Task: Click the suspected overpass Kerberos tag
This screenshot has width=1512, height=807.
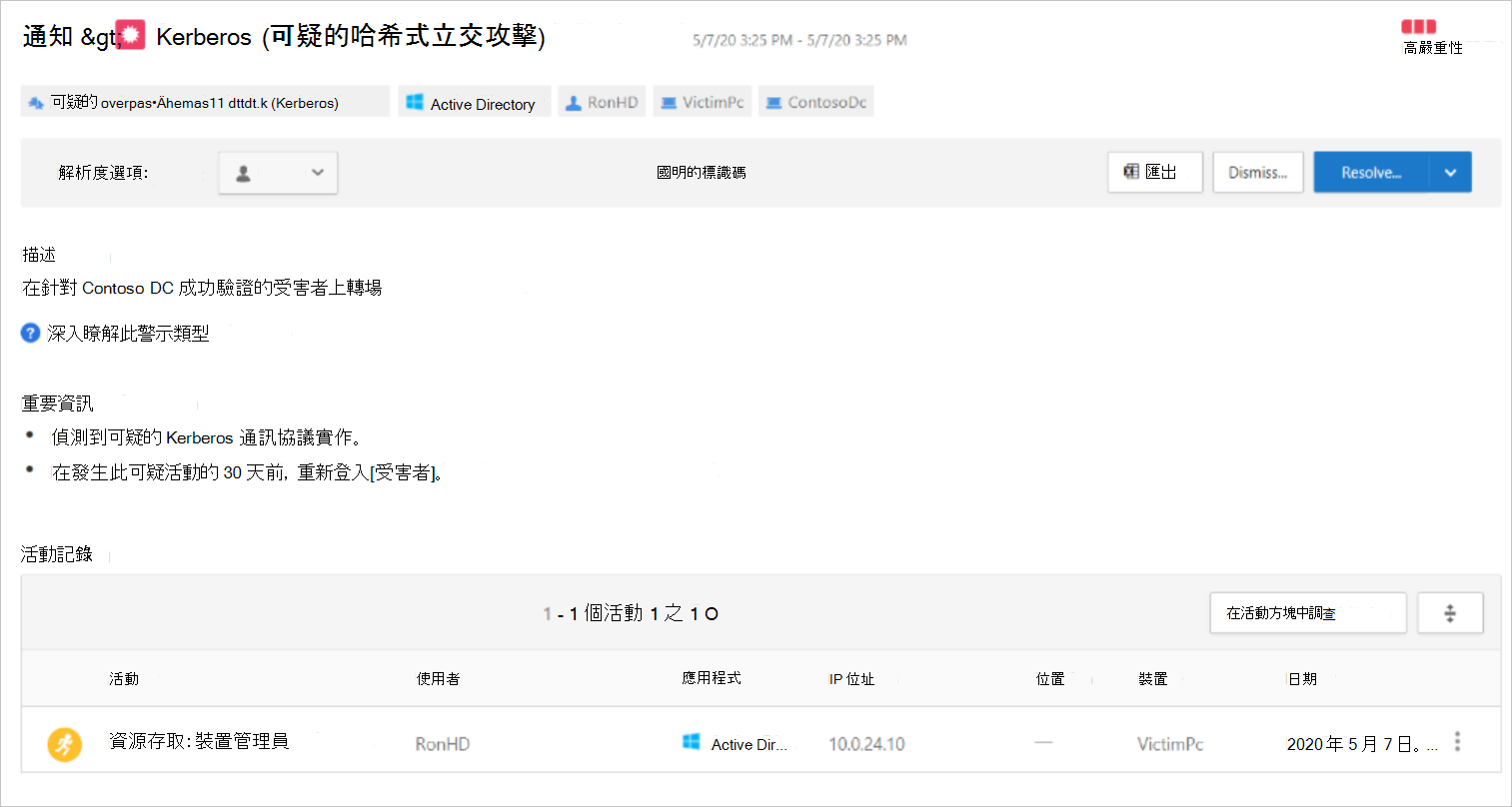Action: pos(205,102)
